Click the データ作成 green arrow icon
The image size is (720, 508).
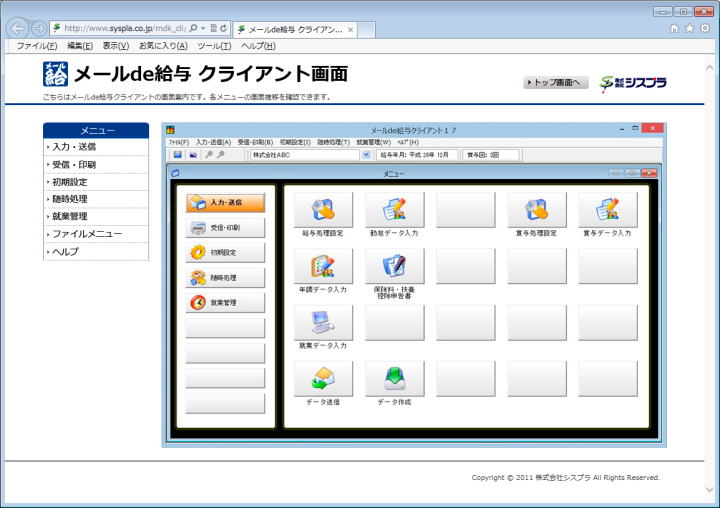[394, 378]
